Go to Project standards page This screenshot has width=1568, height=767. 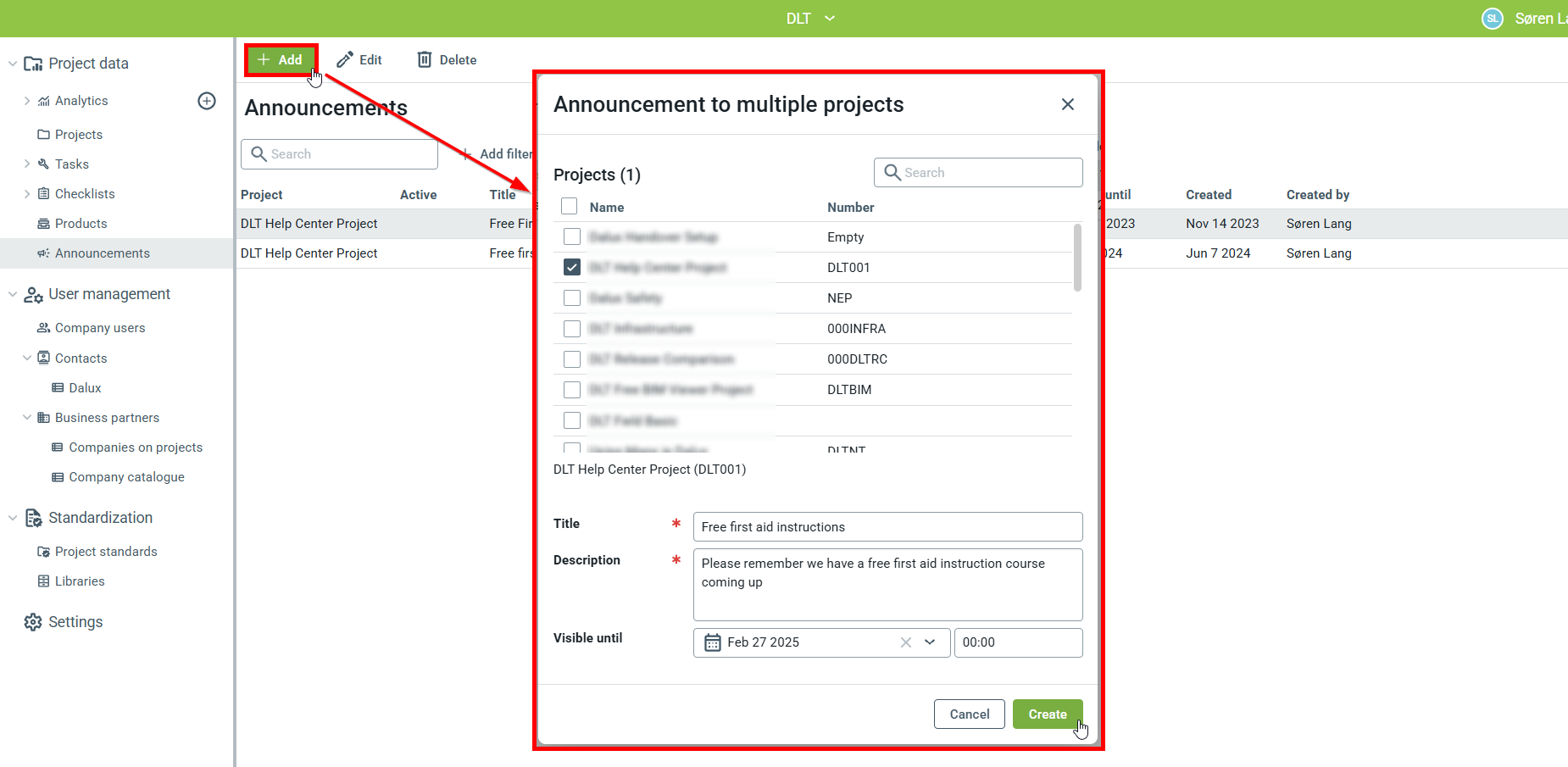[x=106, y=552]
